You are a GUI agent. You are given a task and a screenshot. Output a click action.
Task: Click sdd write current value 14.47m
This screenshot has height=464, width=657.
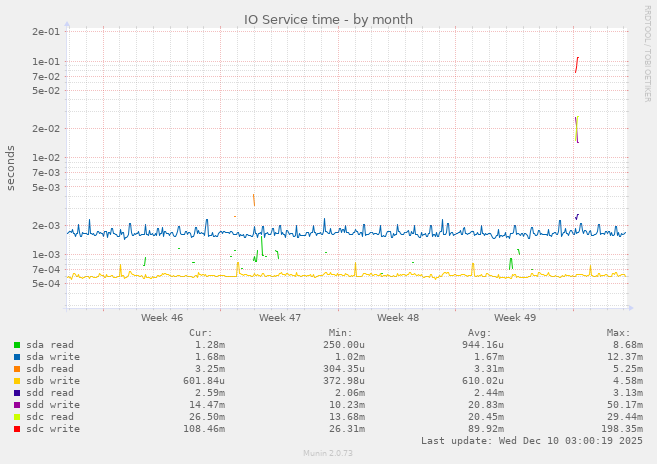(x=207, y=405)
